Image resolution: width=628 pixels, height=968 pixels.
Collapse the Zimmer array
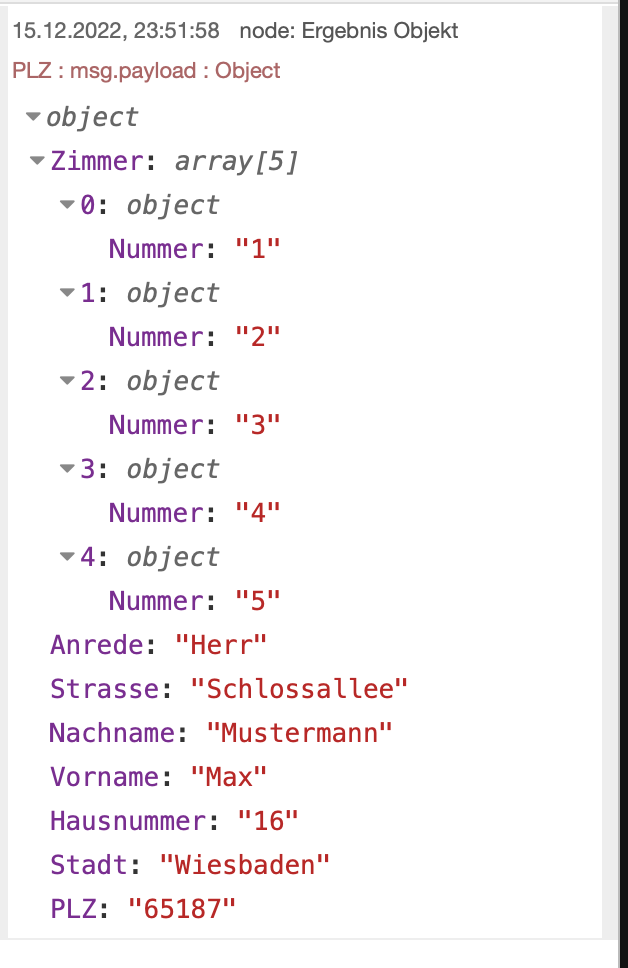(38, 161)
